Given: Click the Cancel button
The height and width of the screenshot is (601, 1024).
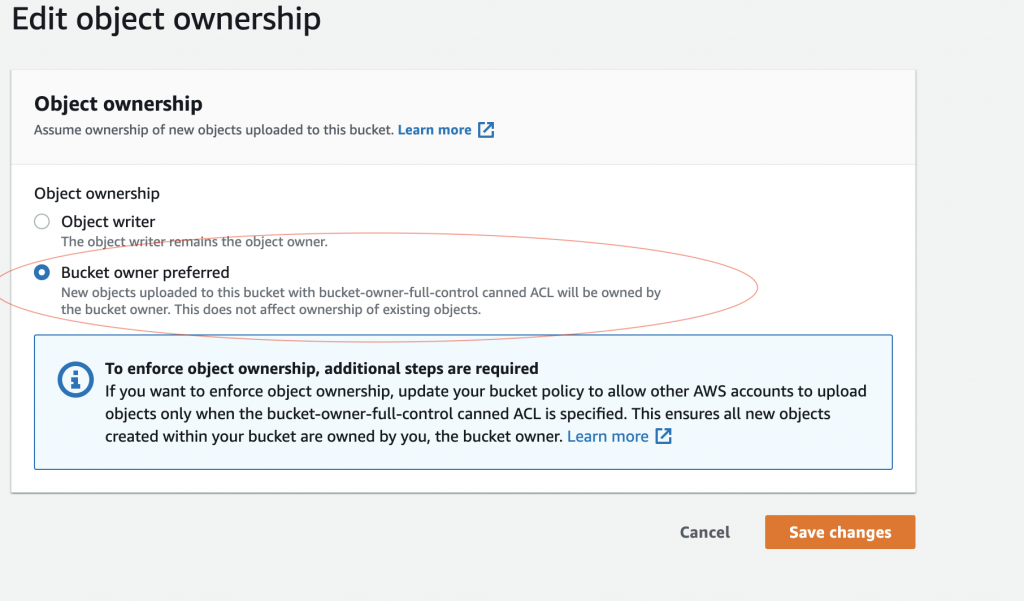Looking at the screenshot, I should pos(704,532).
